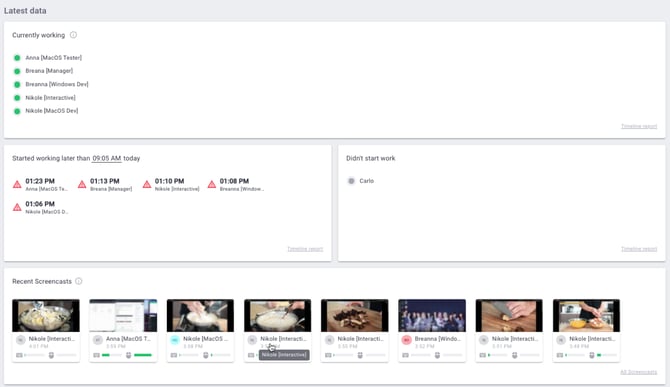Click the warning triangle next to 01:13 PM
This screenshot has width=670, height=387.
82,185
